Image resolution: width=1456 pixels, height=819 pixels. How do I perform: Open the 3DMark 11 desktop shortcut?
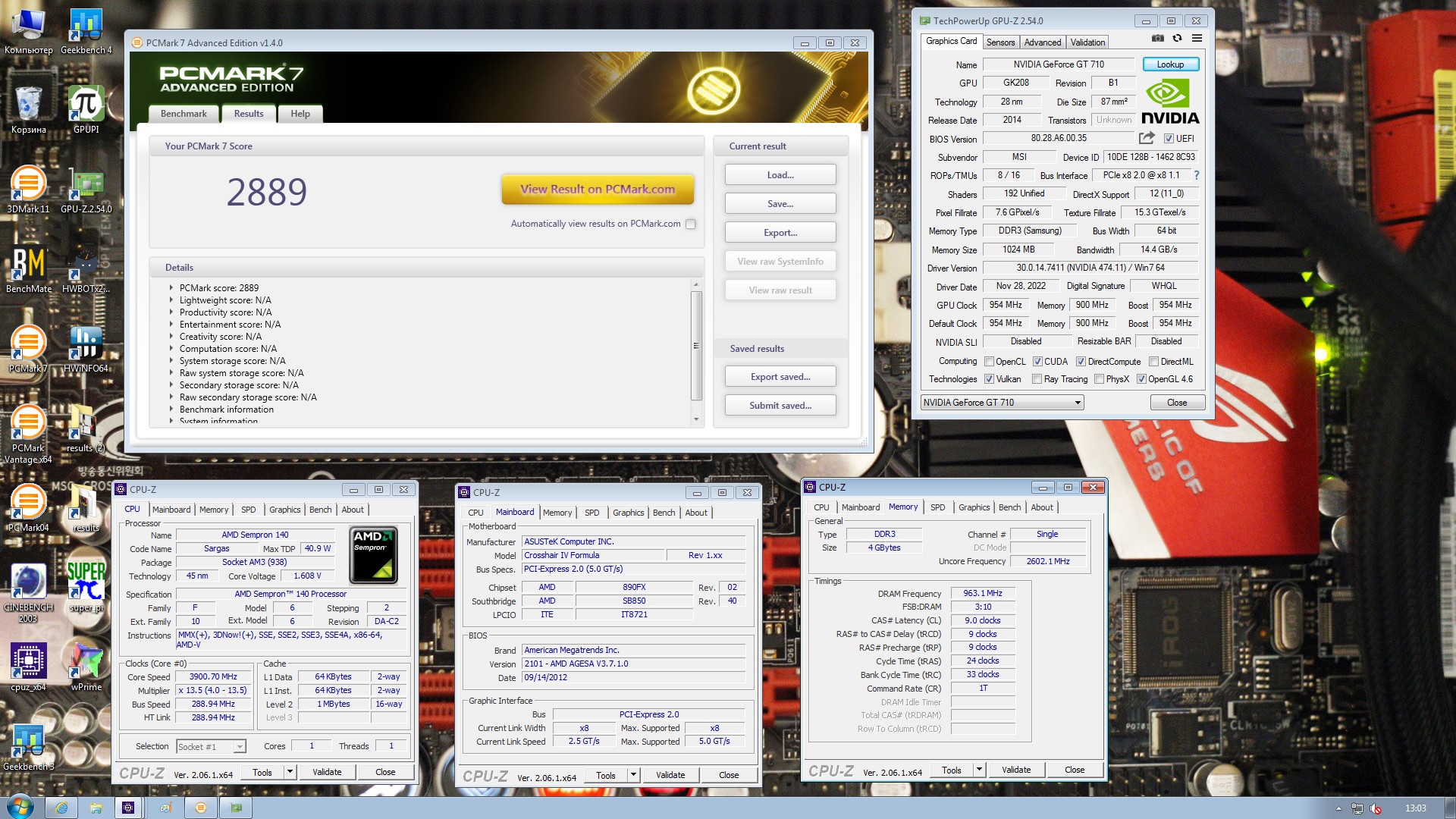coord(28,190)
